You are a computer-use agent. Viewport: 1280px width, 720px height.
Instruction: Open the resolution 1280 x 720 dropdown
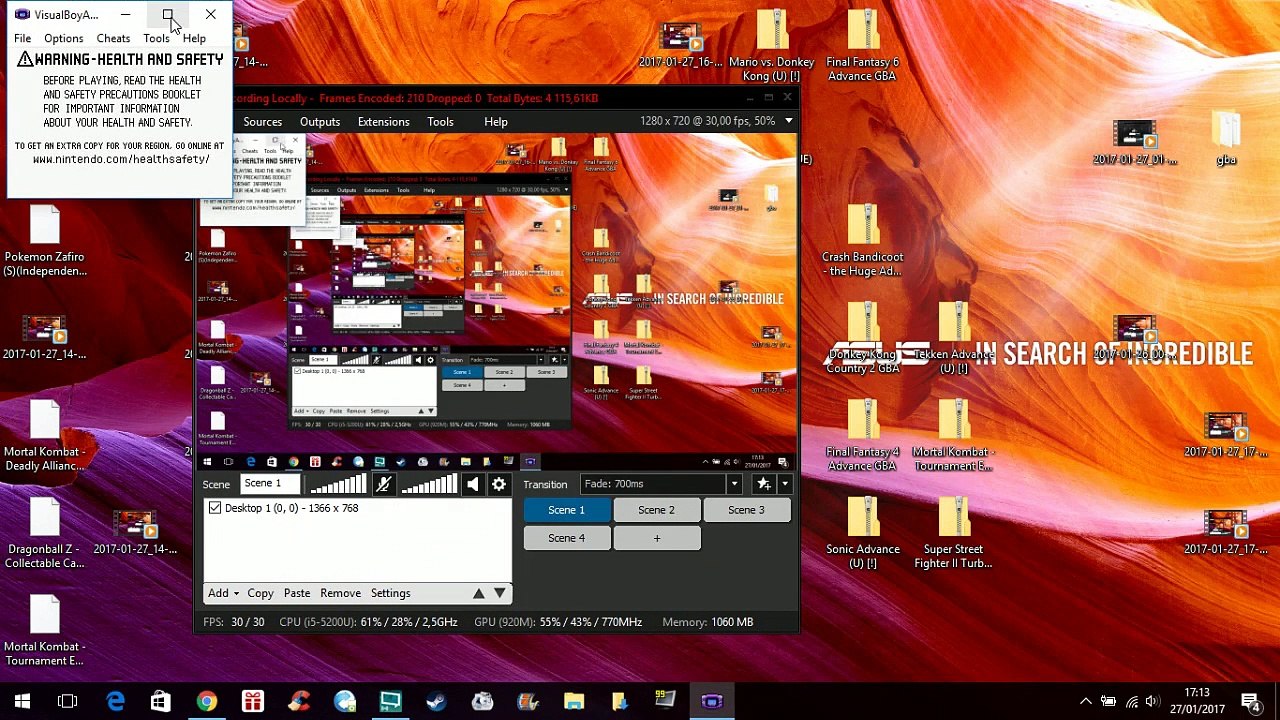pyautogui.click(x=788, y=121)
